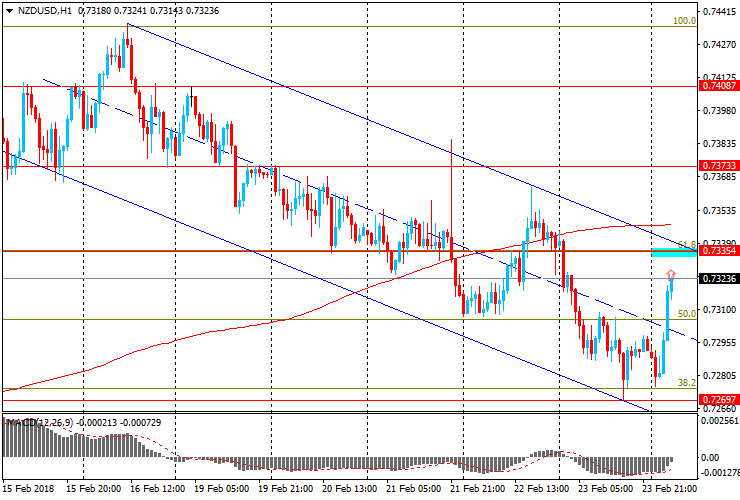Click the close value 0.73236 in header
Viewport: 740px width, 500px height.
click(x=202, y=10)
